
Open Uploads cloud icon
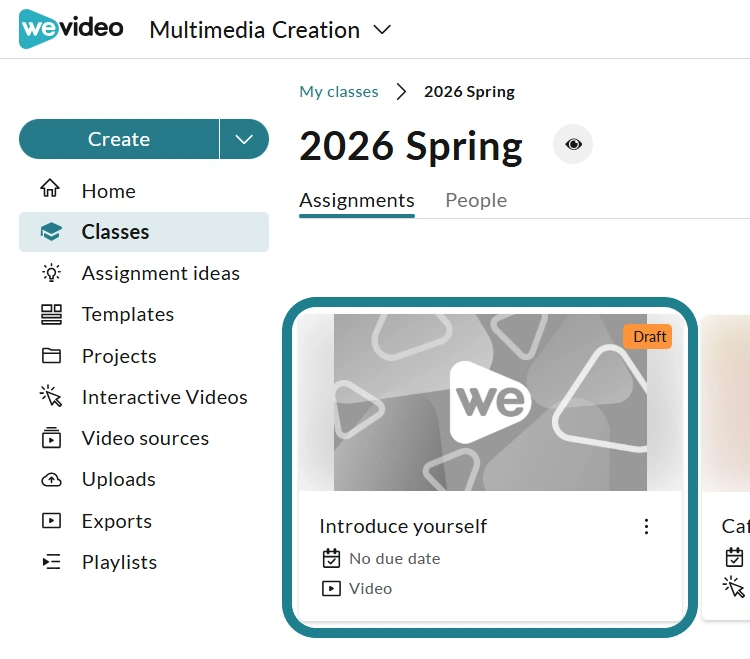point(51,479)
